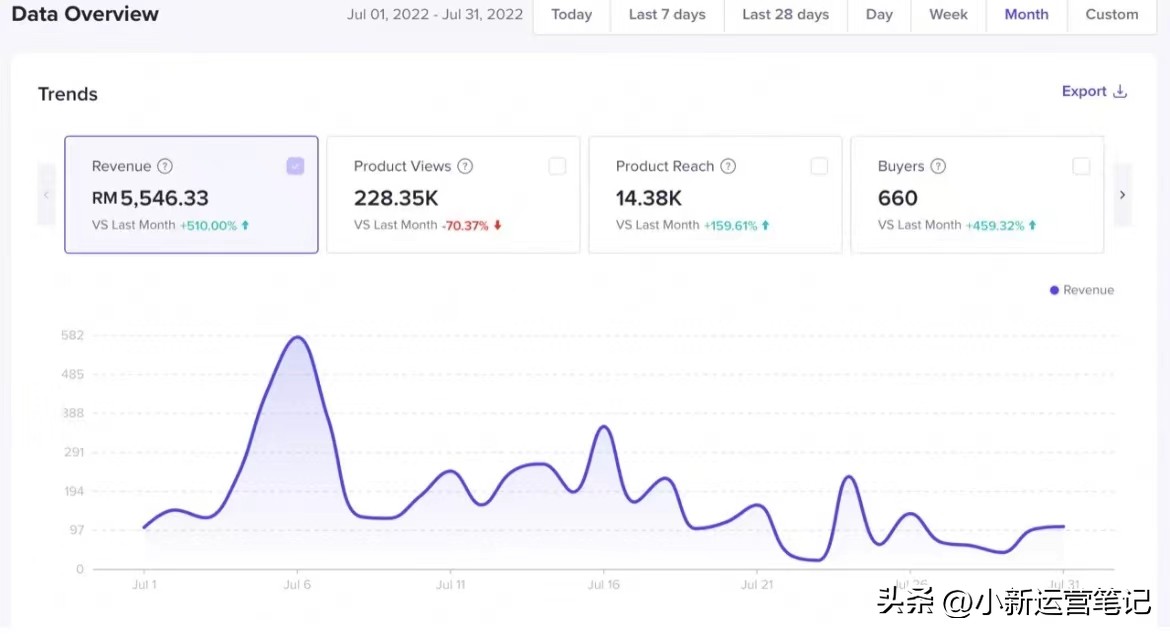
Task: Enable the Product Views checkbox
Action: click(557, 167)
